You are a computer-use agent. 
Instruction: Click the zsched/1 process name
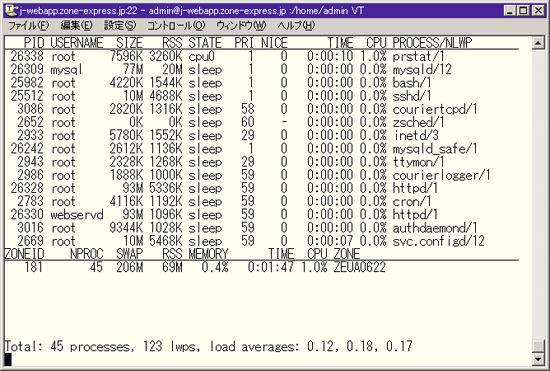[x=418, y=122]
